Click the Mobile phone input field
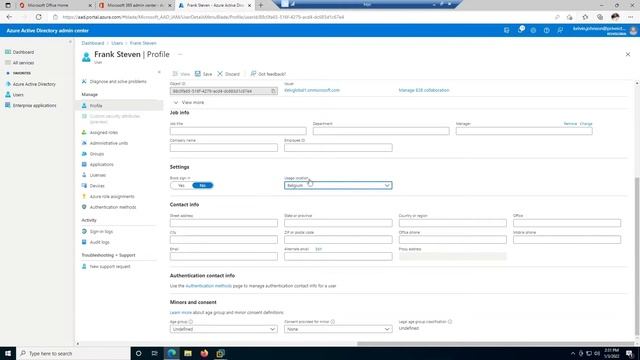 click(567, 240)
